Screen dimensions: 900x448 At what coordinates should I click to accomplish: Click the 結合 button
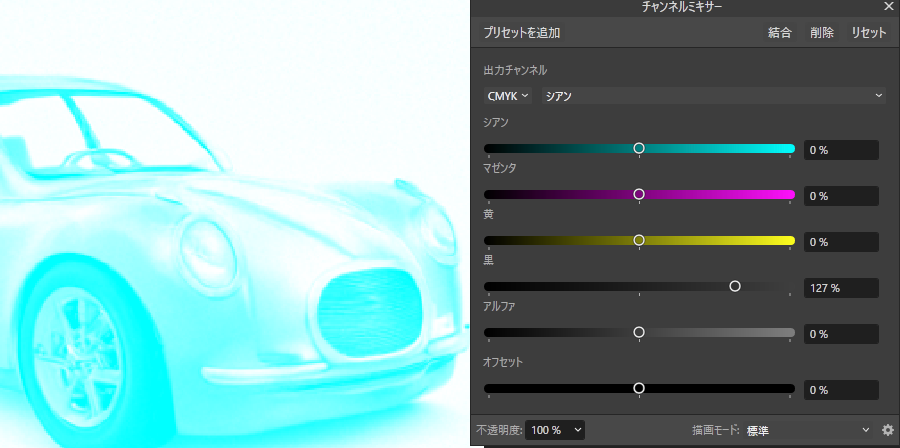tap(779, 33)
